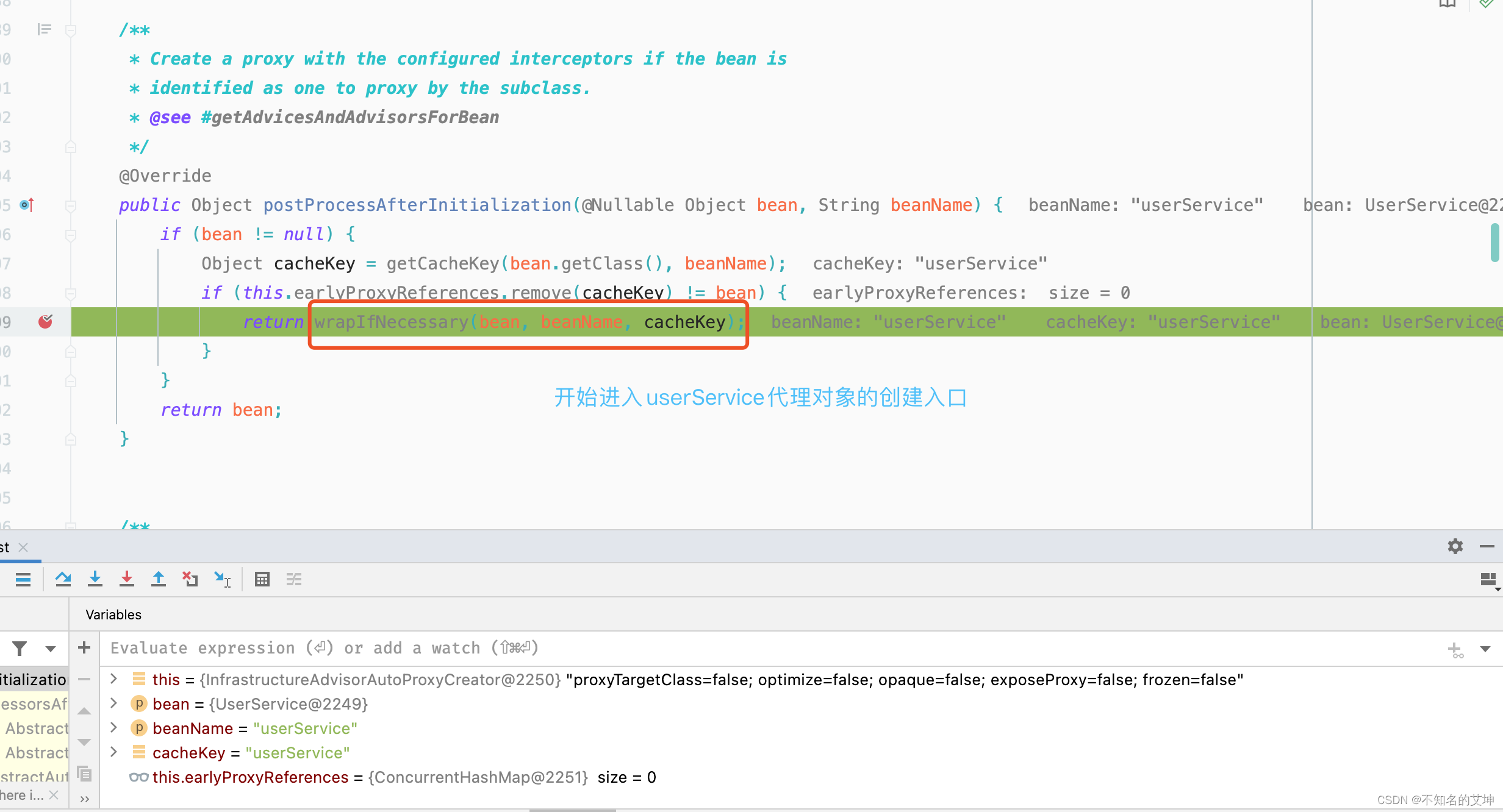Open Evaluate Expression calculator icon
This screenshot has height=812, width=1503.
click(262, 579)
